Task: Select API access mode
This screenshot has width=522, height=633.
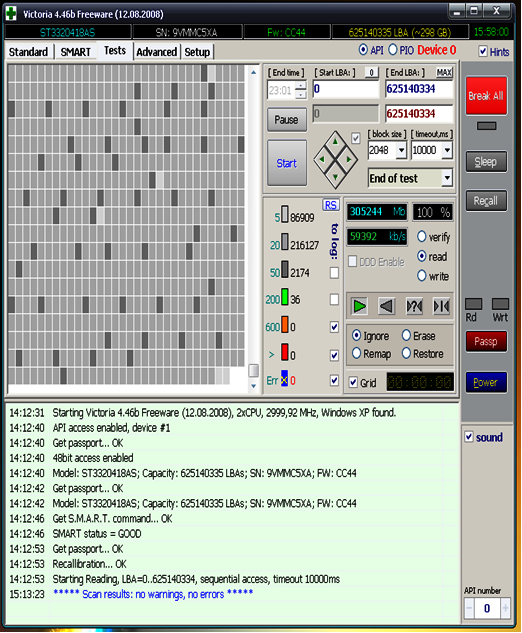Action: [x=363, y=50]
